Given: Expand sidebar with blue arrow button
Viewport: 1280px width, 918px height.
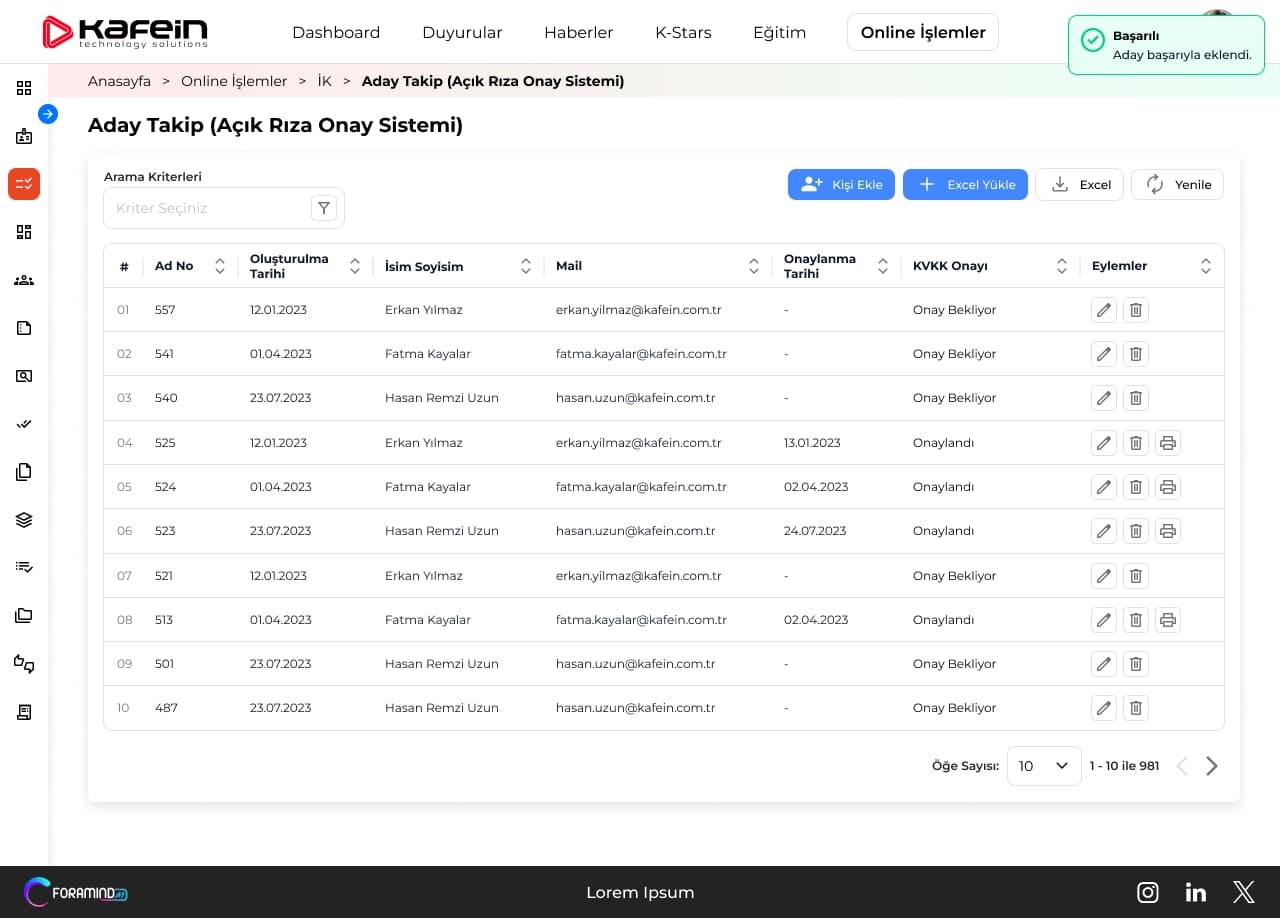Looking at the screenshot, I should [x=48, y=114].
